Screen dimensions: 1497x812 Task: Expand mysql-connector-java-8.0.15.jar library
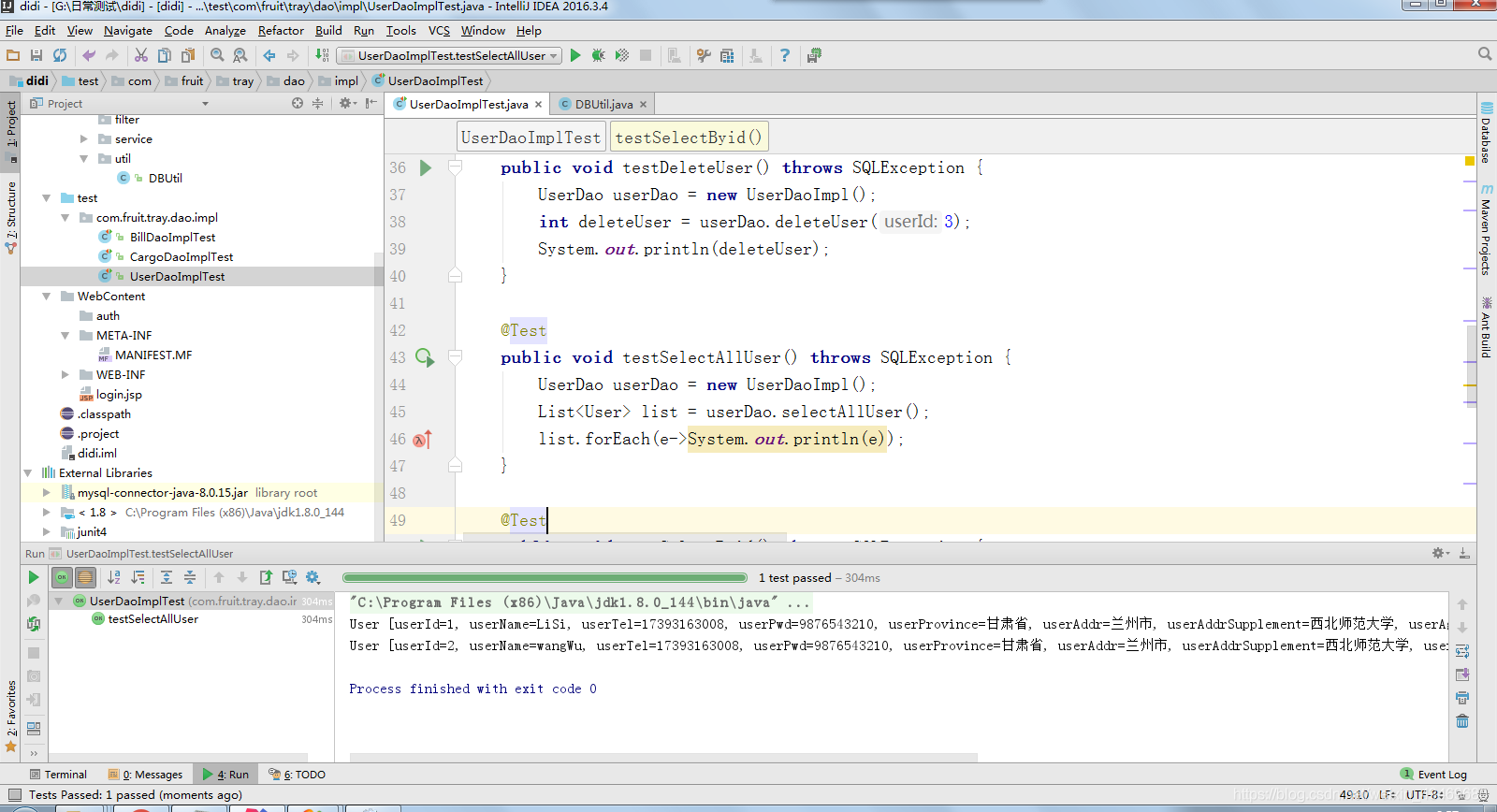(46, 492)
